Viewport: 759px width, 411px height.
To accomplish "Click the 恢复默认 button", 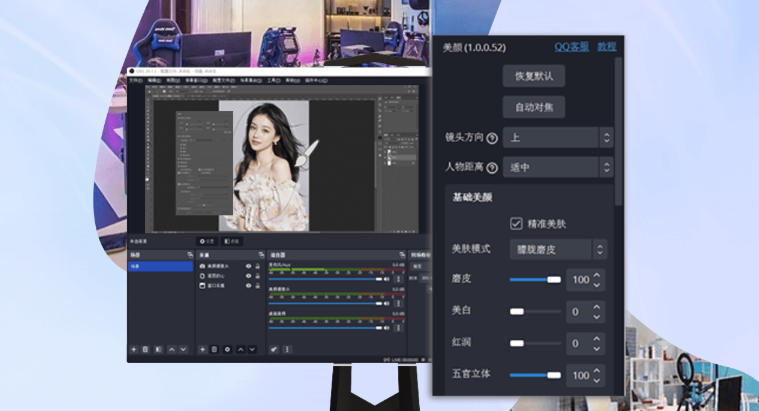I will coord(533,76).
